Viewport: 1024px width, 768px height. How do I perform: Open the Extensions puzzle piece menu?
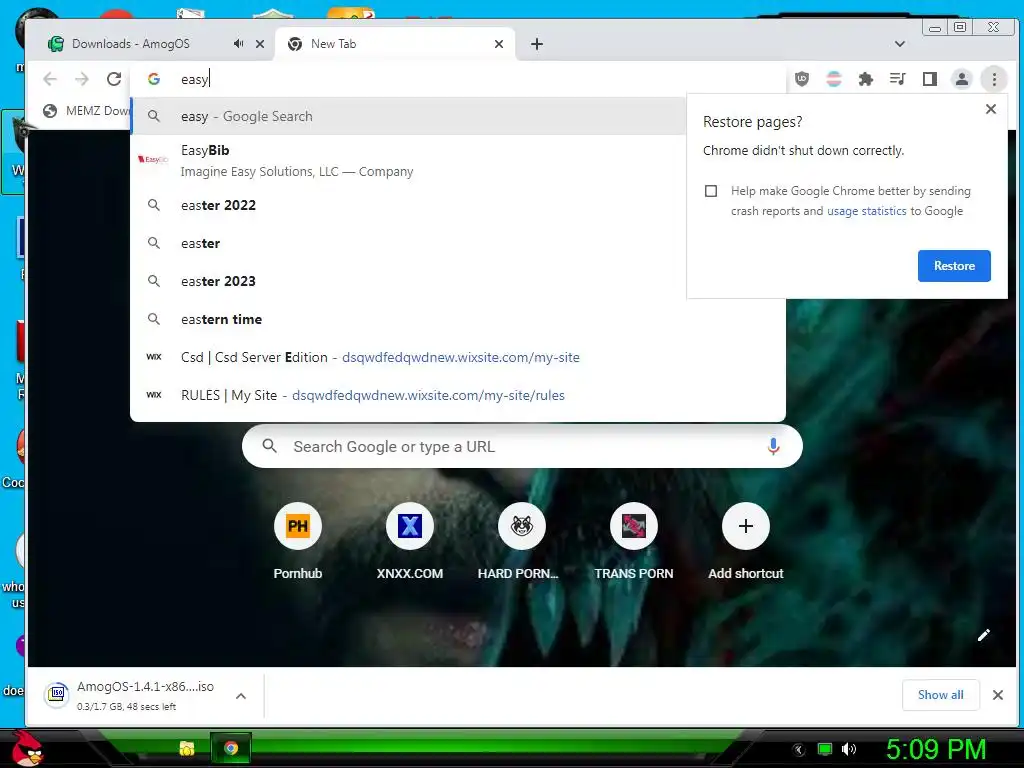pos(866,79)
